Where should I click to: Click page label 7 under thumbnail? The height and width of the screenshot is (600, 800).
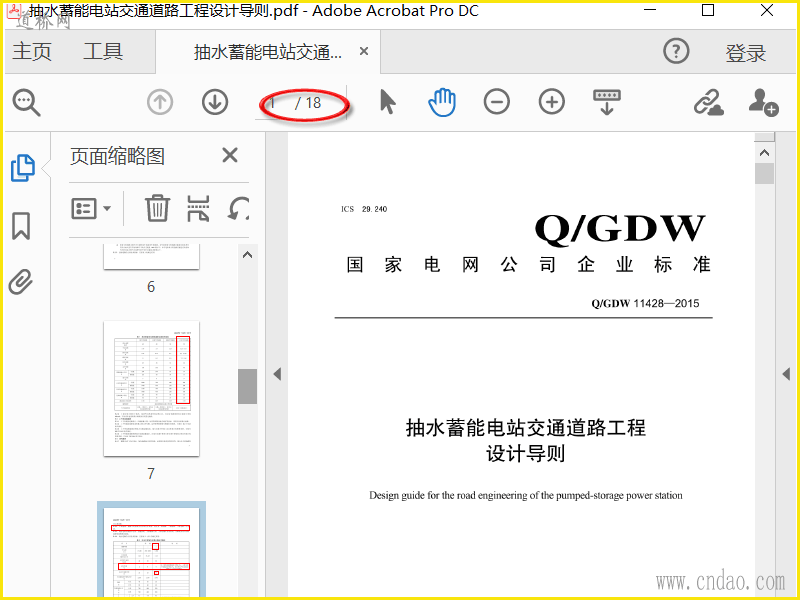tap(151, 474)
